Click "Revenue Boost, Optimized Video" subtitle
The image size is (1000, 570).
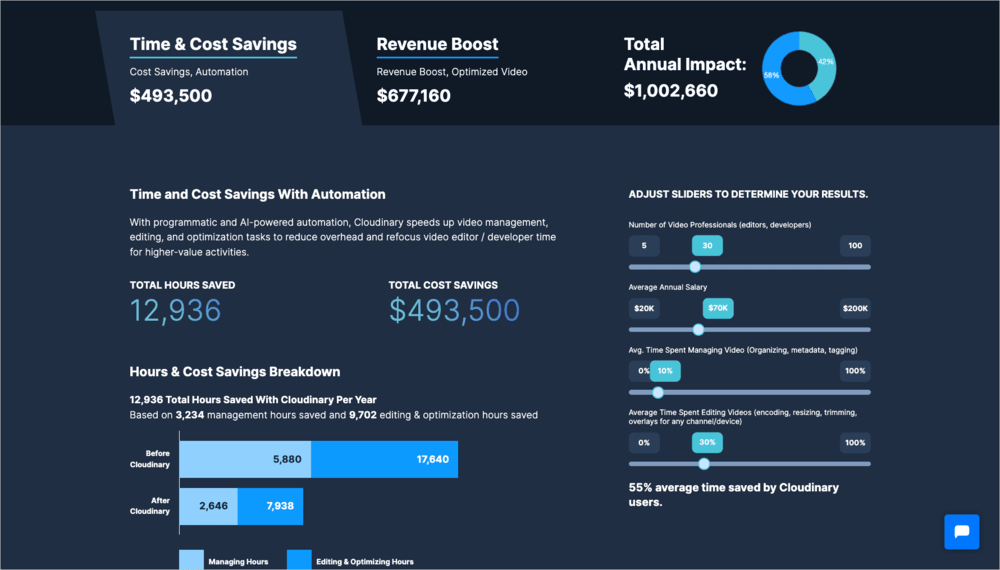pos(452,72)
